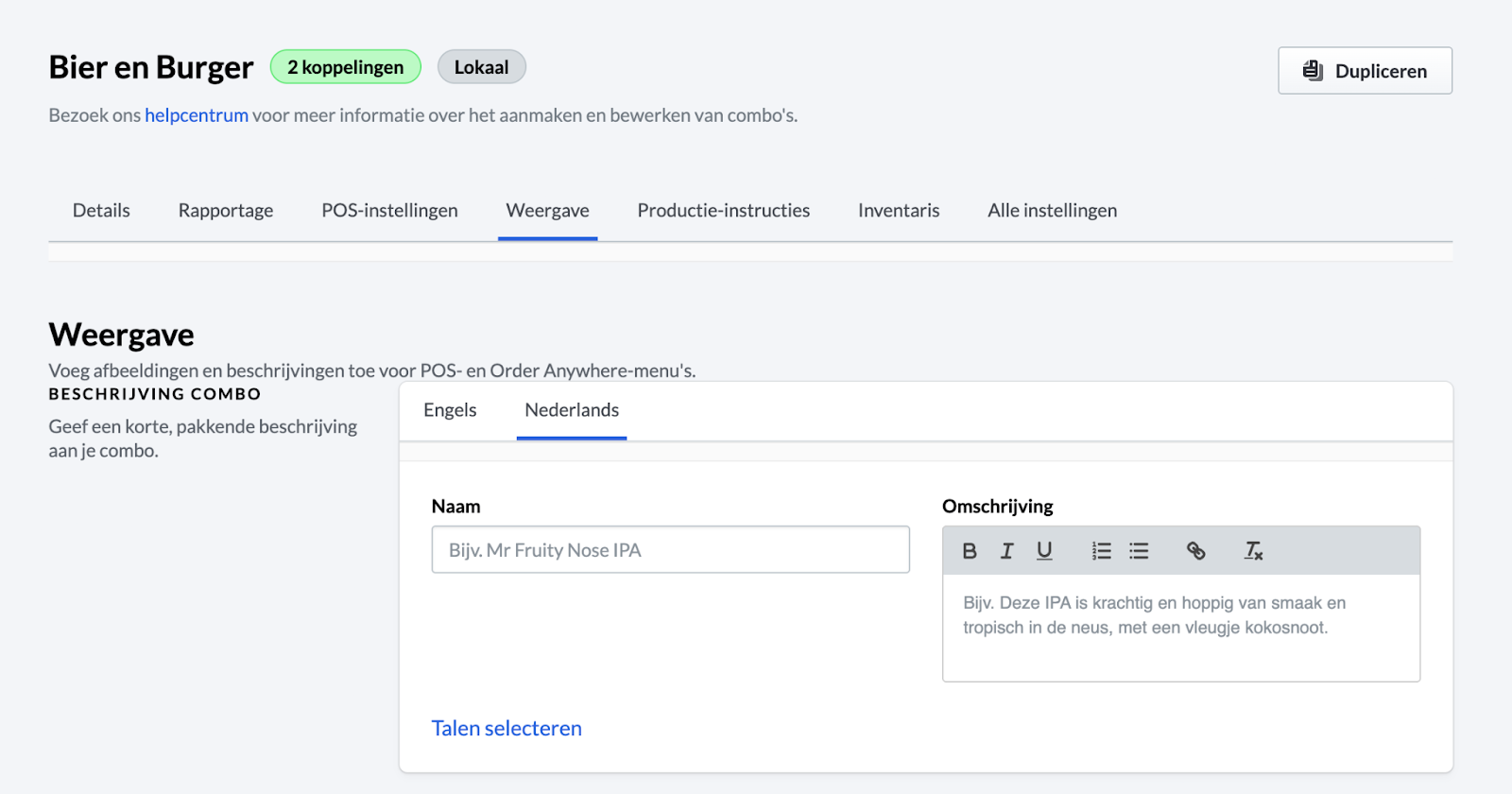The height and width of the screenshot is (794, 1512).
Task: Open Productie-instructies tab
Action: [x=723, y=211]
